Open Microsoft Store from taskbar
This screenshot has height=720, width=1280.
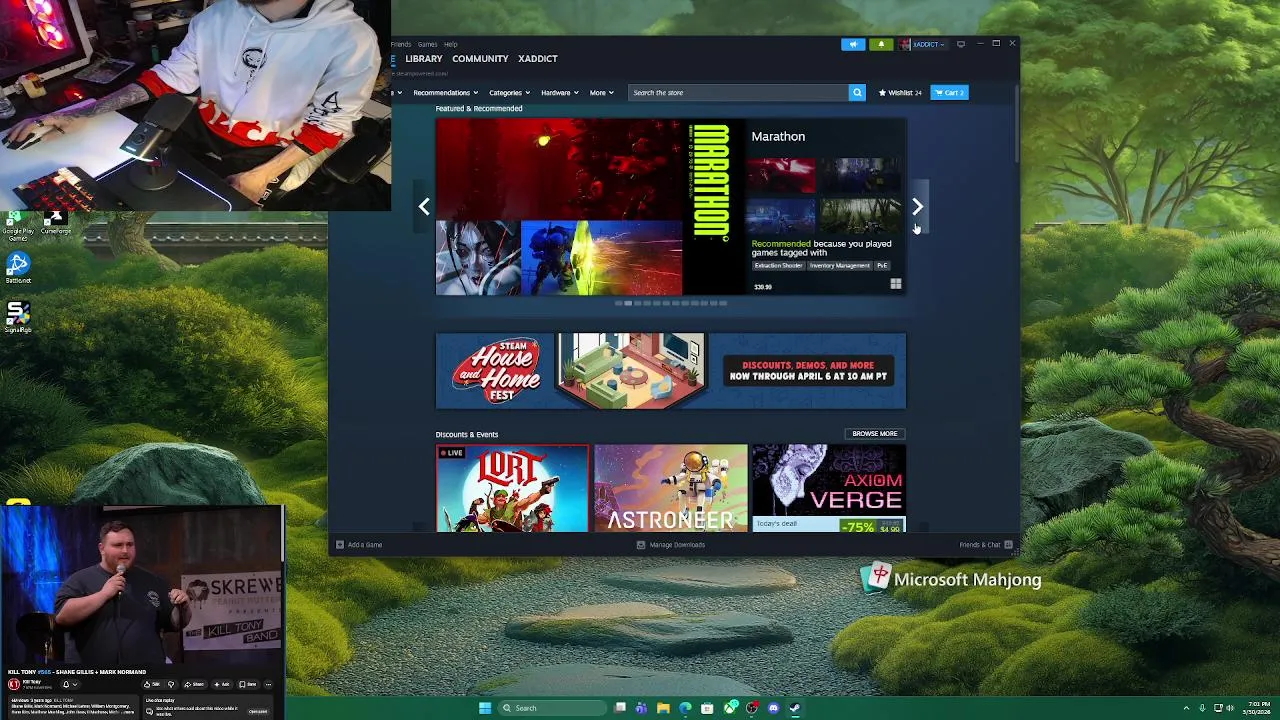(x=707, y=708)
